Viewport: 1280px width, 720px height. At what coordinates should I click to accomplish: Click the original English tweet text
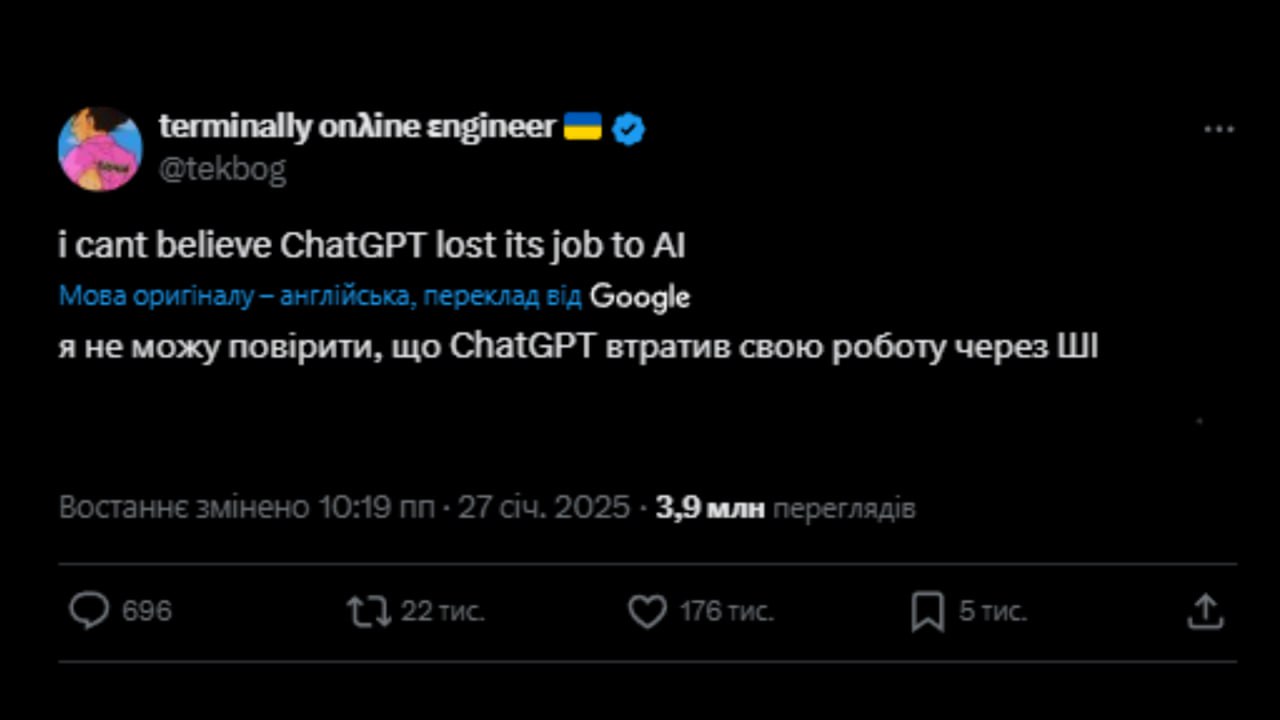[x=372, y=246]
